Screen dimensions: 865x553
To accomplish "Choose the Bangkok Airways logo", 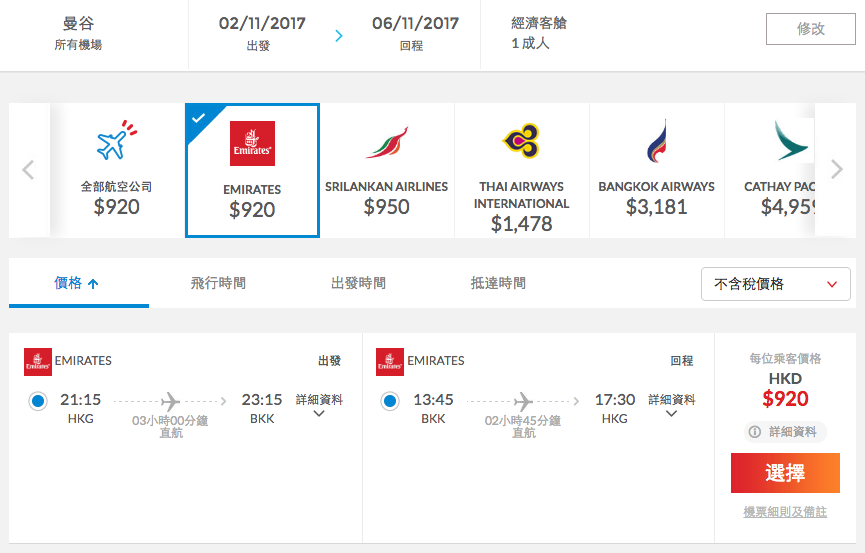I will pyautogui.click(x=656, y=141).
